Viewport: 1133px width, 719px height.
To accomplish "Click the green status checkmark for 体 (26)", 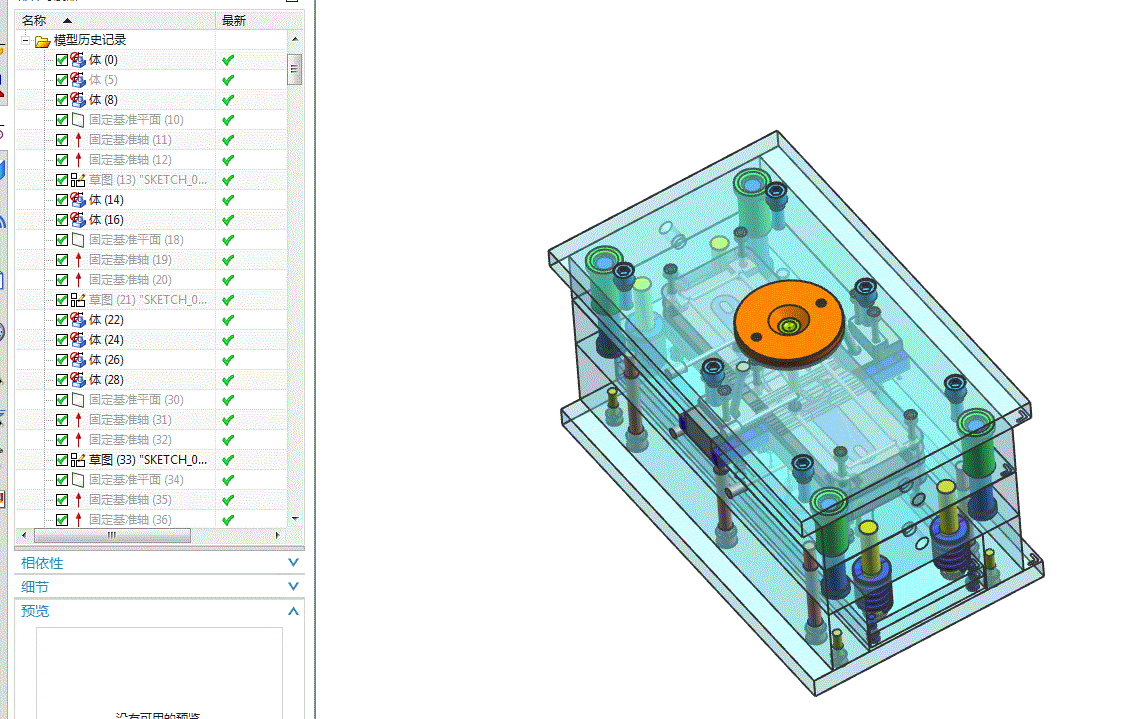I will pyautogui.click(x=228, y=360).
